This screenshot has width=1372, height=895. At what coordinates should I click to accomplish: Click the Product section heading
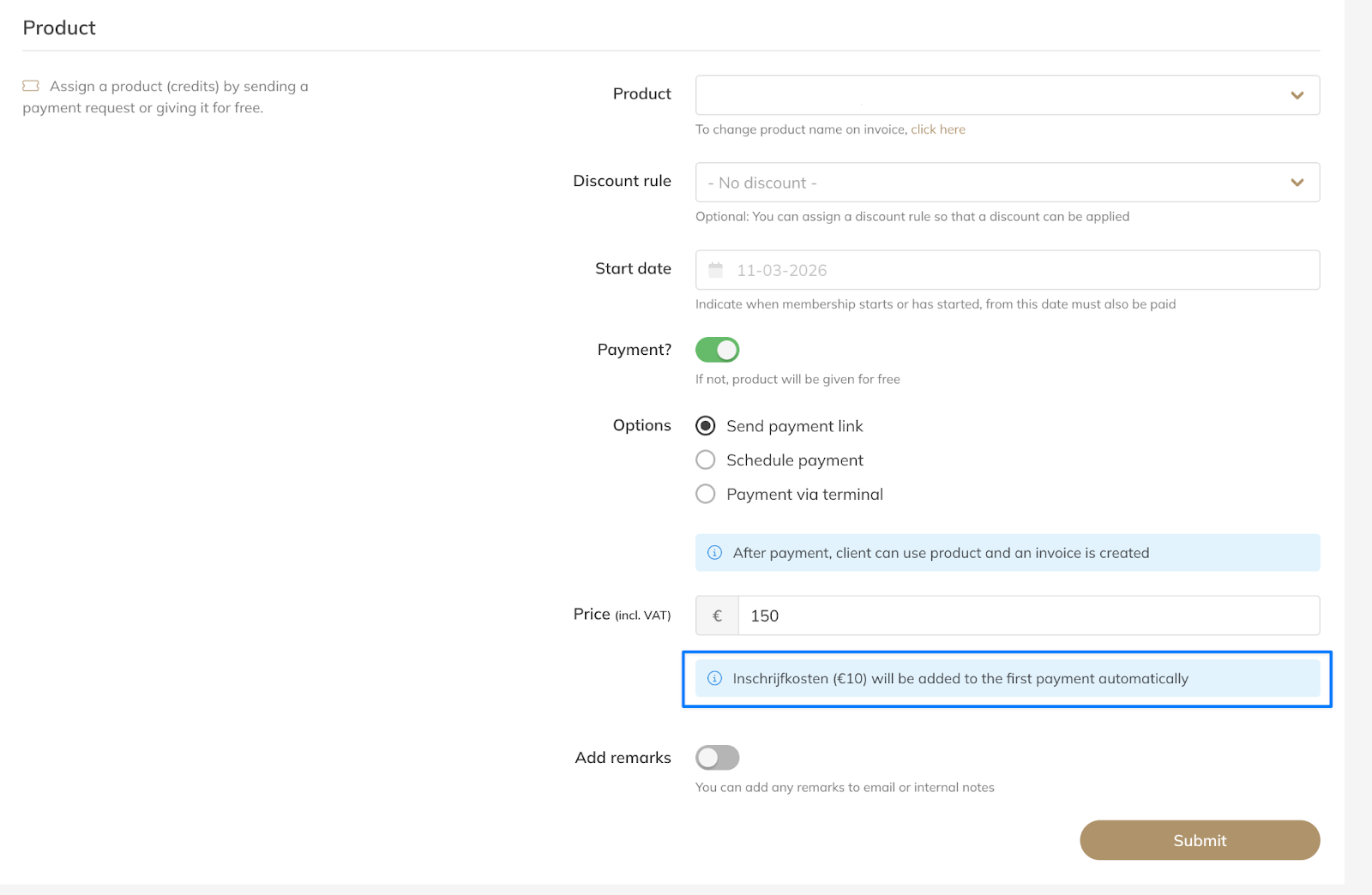pyautogui.click(x=59, y=27)
